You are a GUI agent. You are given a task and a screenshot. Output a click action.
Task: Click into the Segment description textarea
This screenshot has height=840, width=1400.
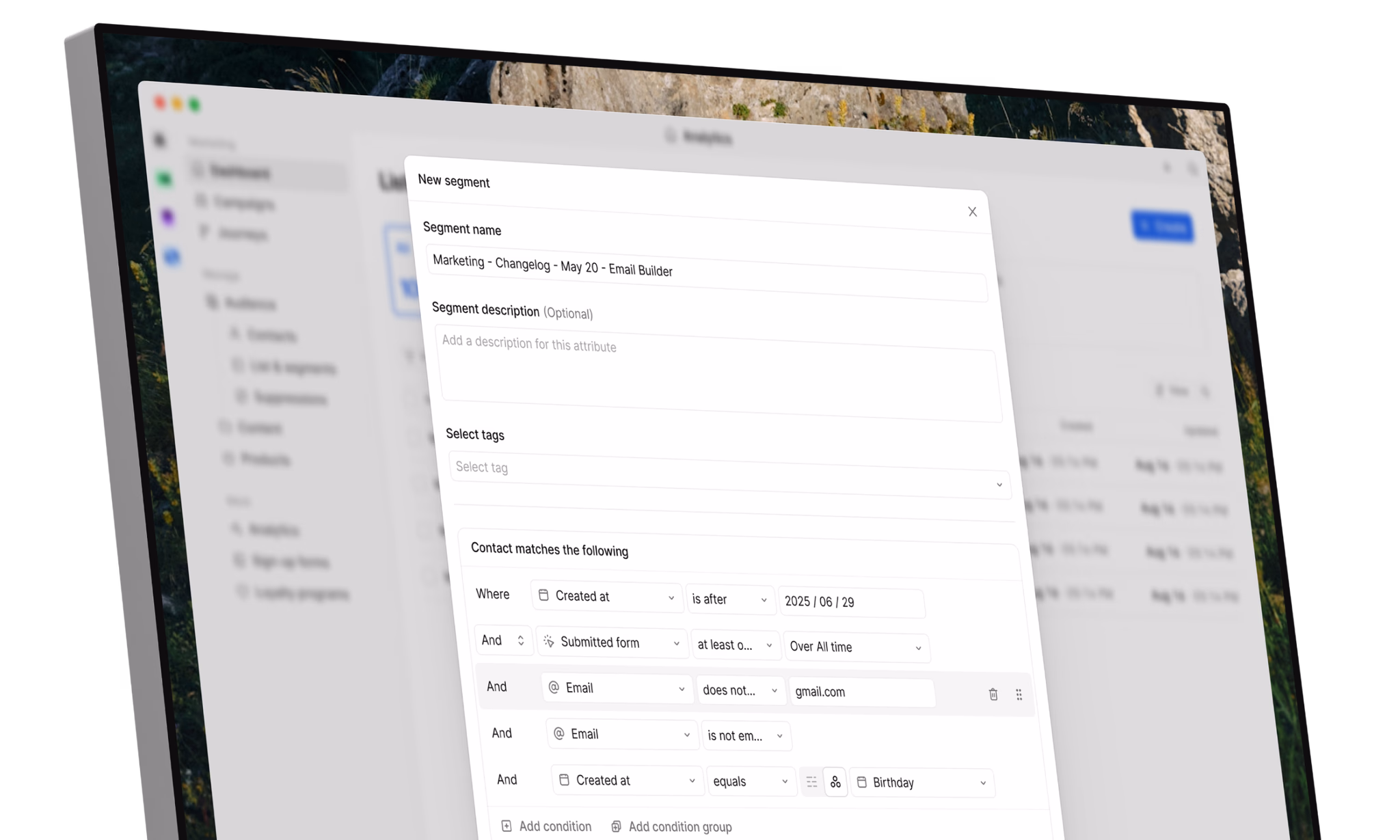point(718,375)
